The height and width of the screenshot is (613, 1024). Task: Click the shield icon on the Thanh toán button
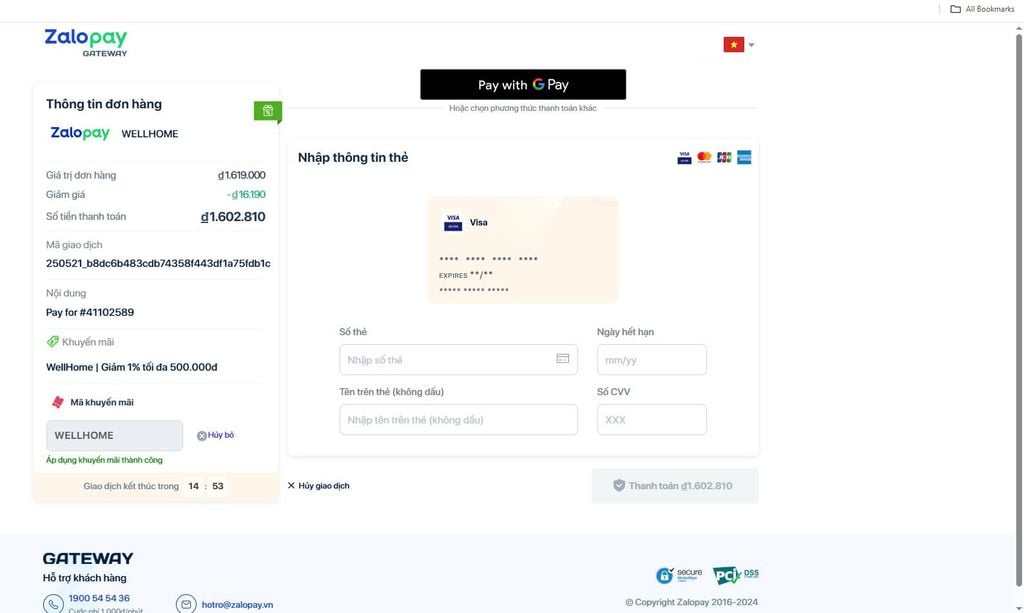(x=619, y=485)
